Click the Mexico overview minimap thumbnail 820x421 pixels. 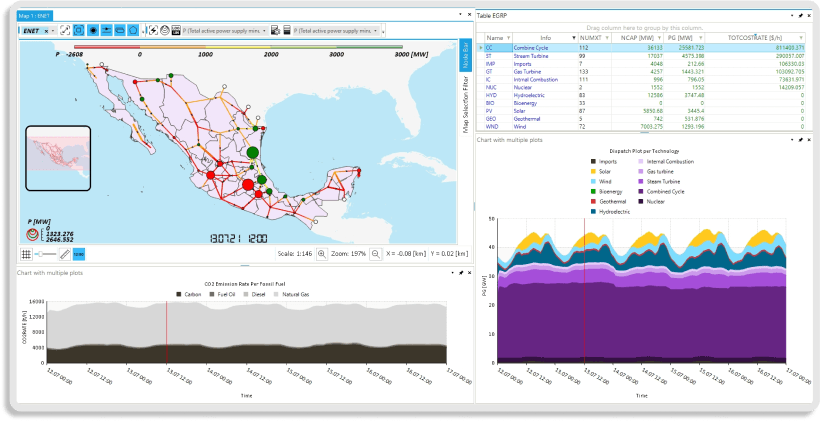pos(58,158)
